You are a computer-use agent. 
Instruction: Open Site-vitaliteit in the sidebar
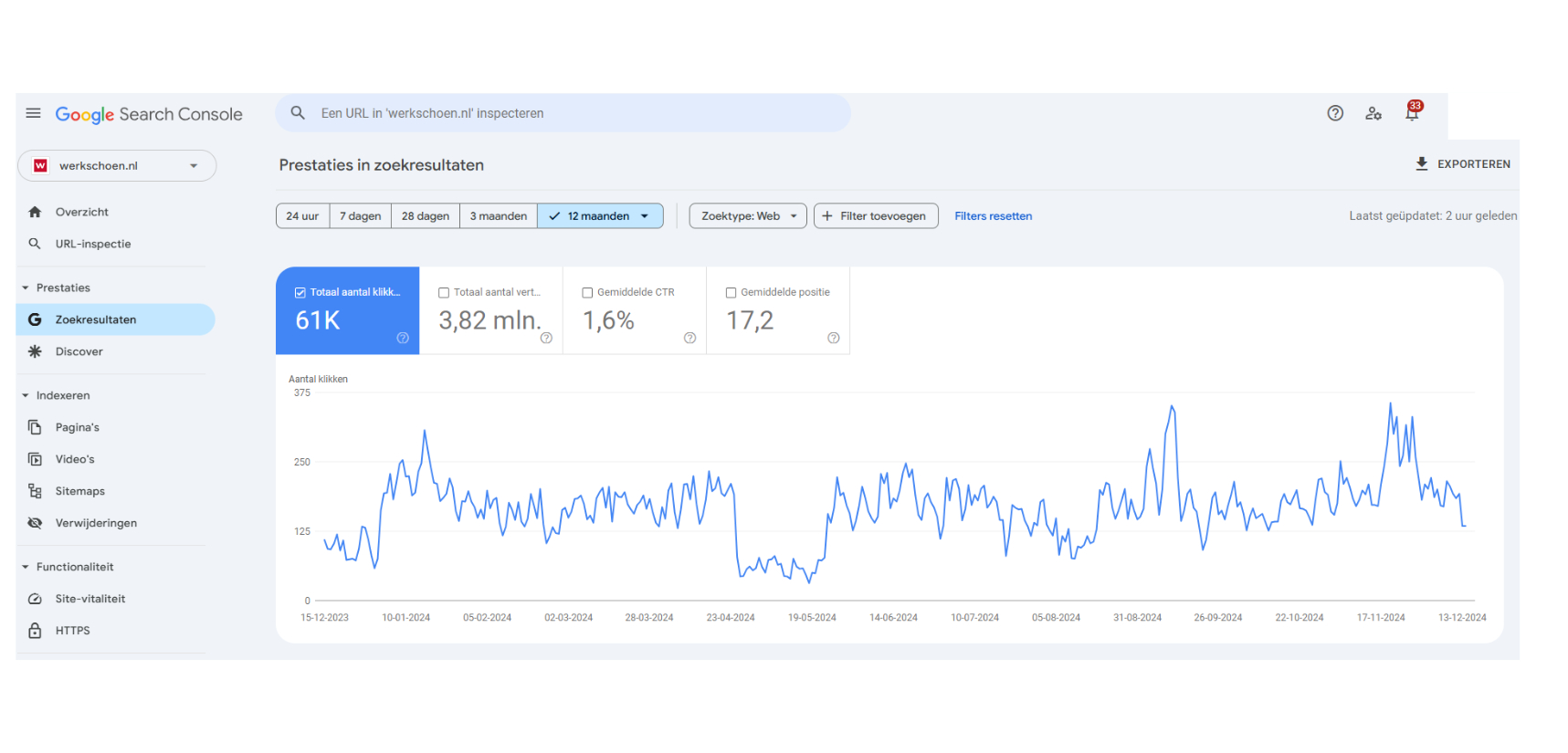click(x=115, y=599)
